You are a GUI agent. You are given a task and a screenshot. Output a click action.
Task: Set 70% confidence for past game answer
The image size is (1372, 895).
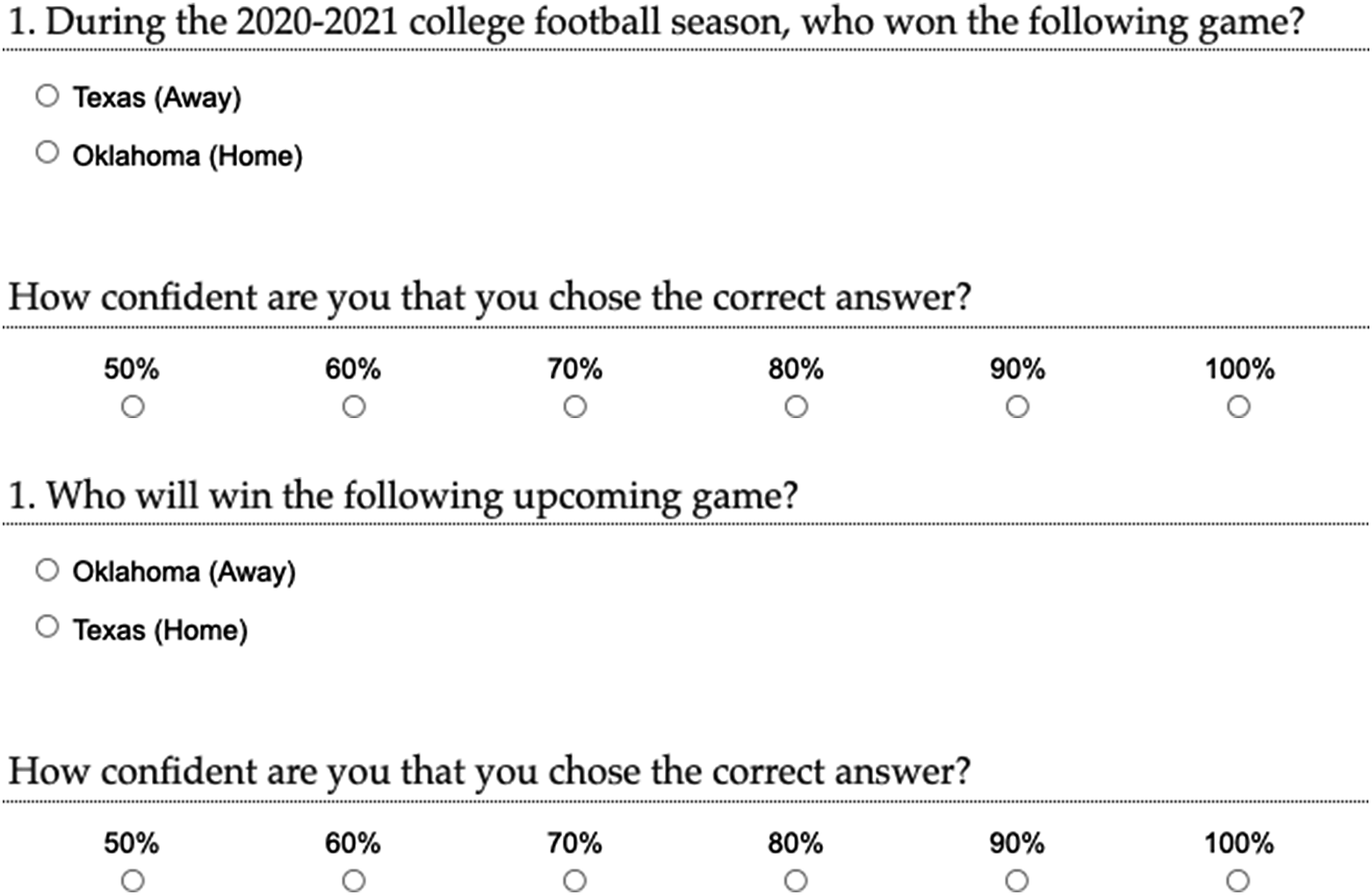coord(575,408)
